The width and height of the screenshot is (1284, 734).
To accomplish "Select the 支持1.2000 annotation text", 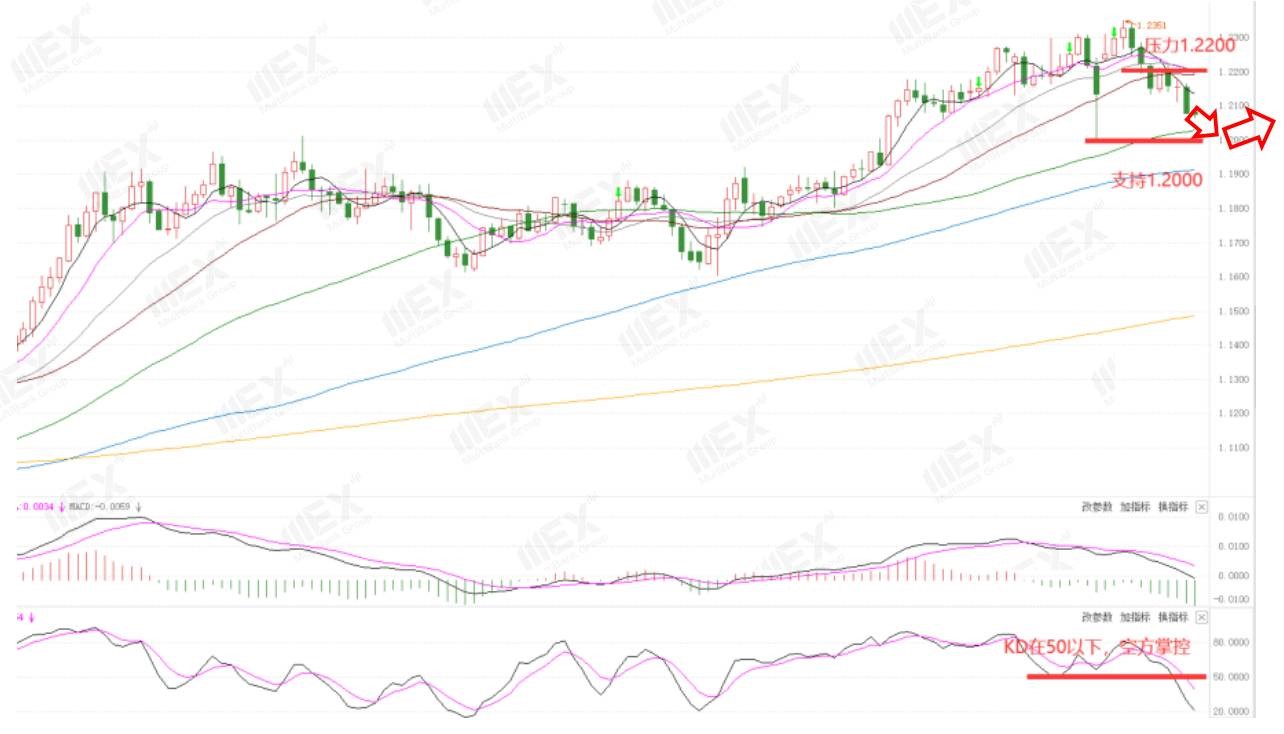I will pyautogui.click(x=1157, y=181).
